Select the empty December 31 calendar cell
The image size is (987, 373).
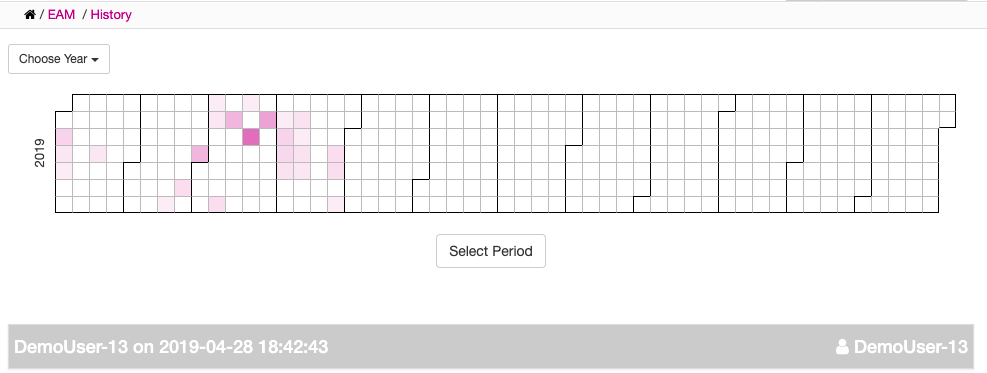(x=947, y=120)
